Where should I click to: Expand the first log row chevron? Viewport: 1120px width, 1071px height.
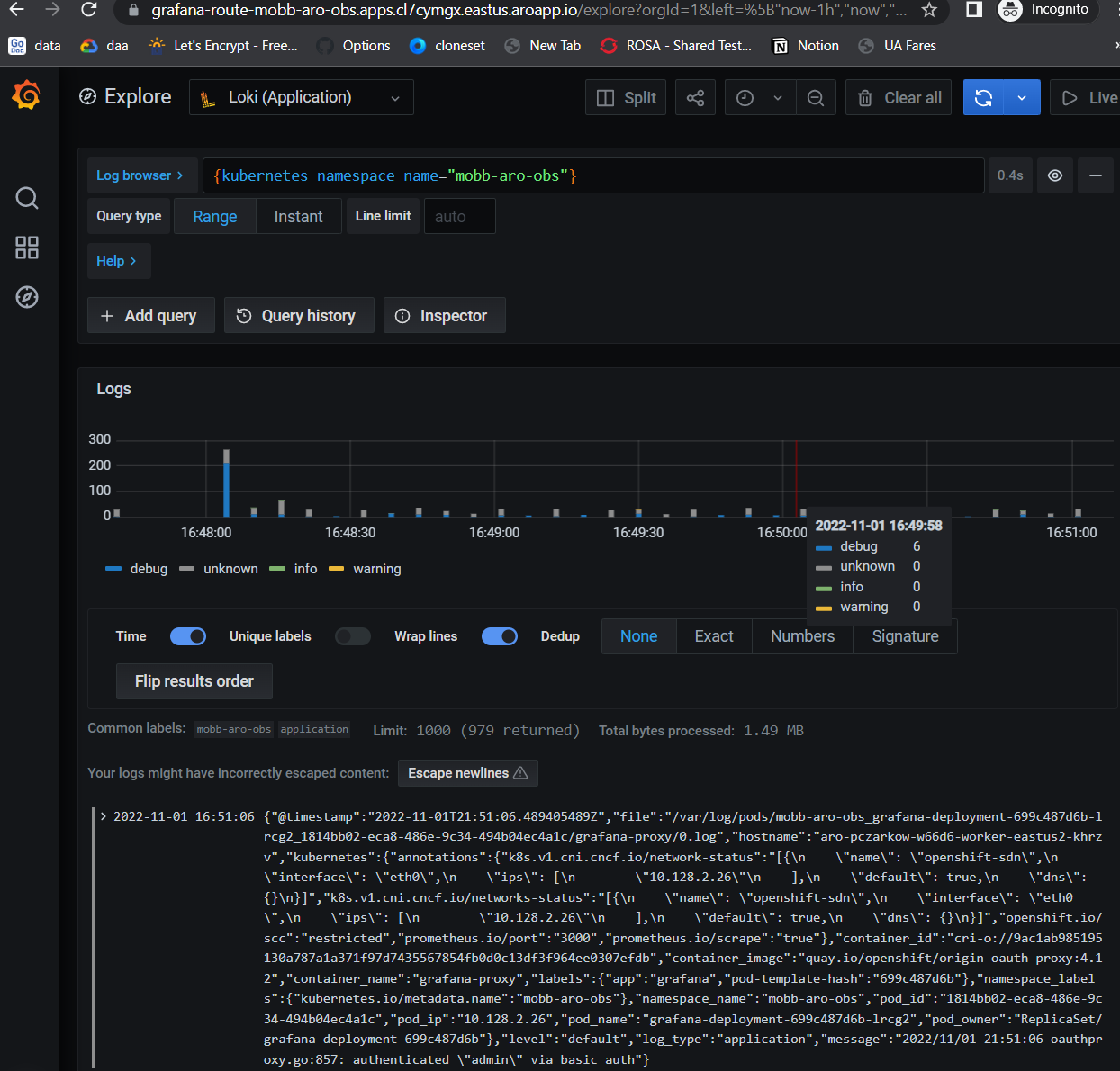[102, 816]
